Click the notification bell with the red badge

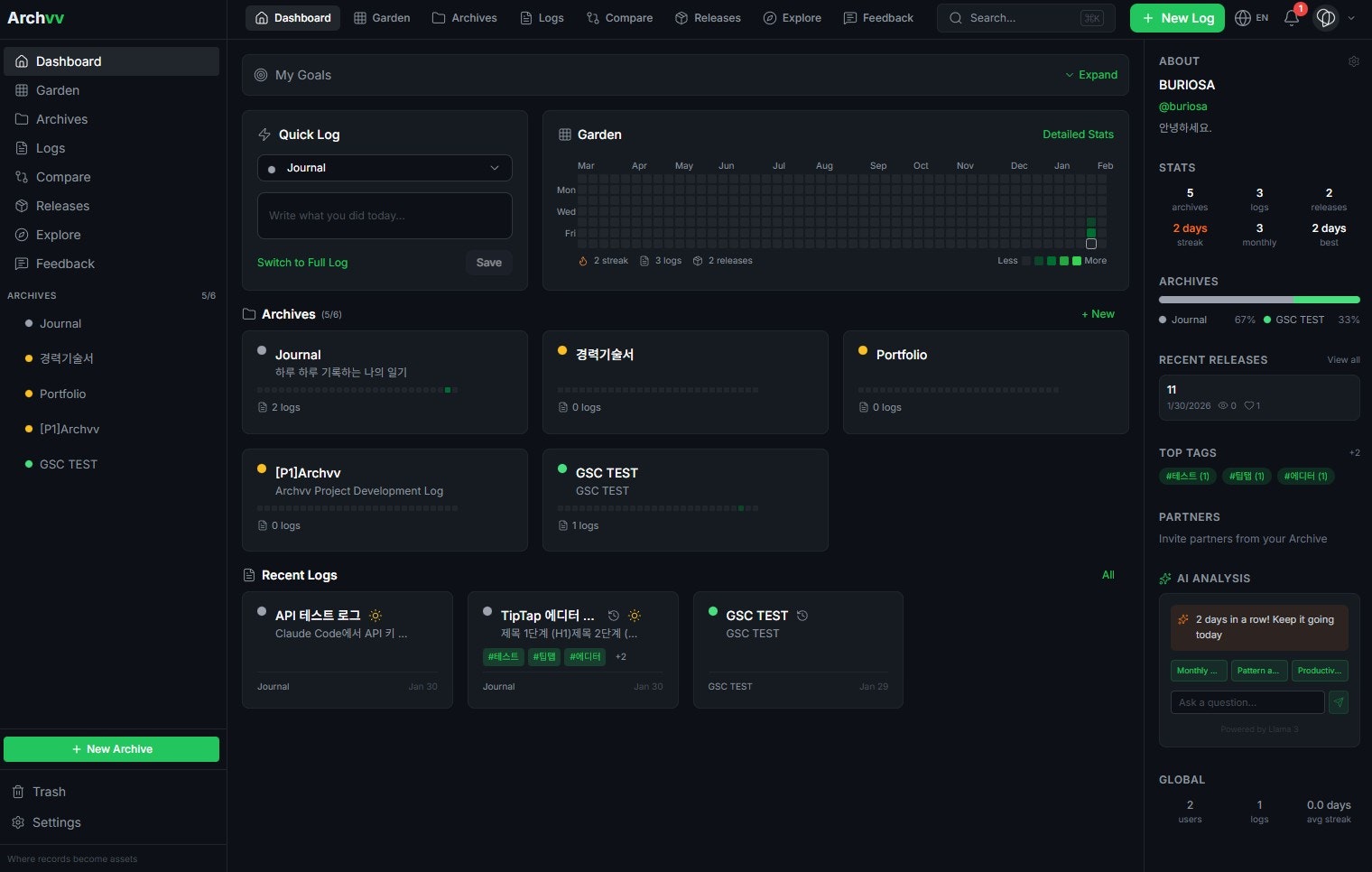click(1291, 18)
